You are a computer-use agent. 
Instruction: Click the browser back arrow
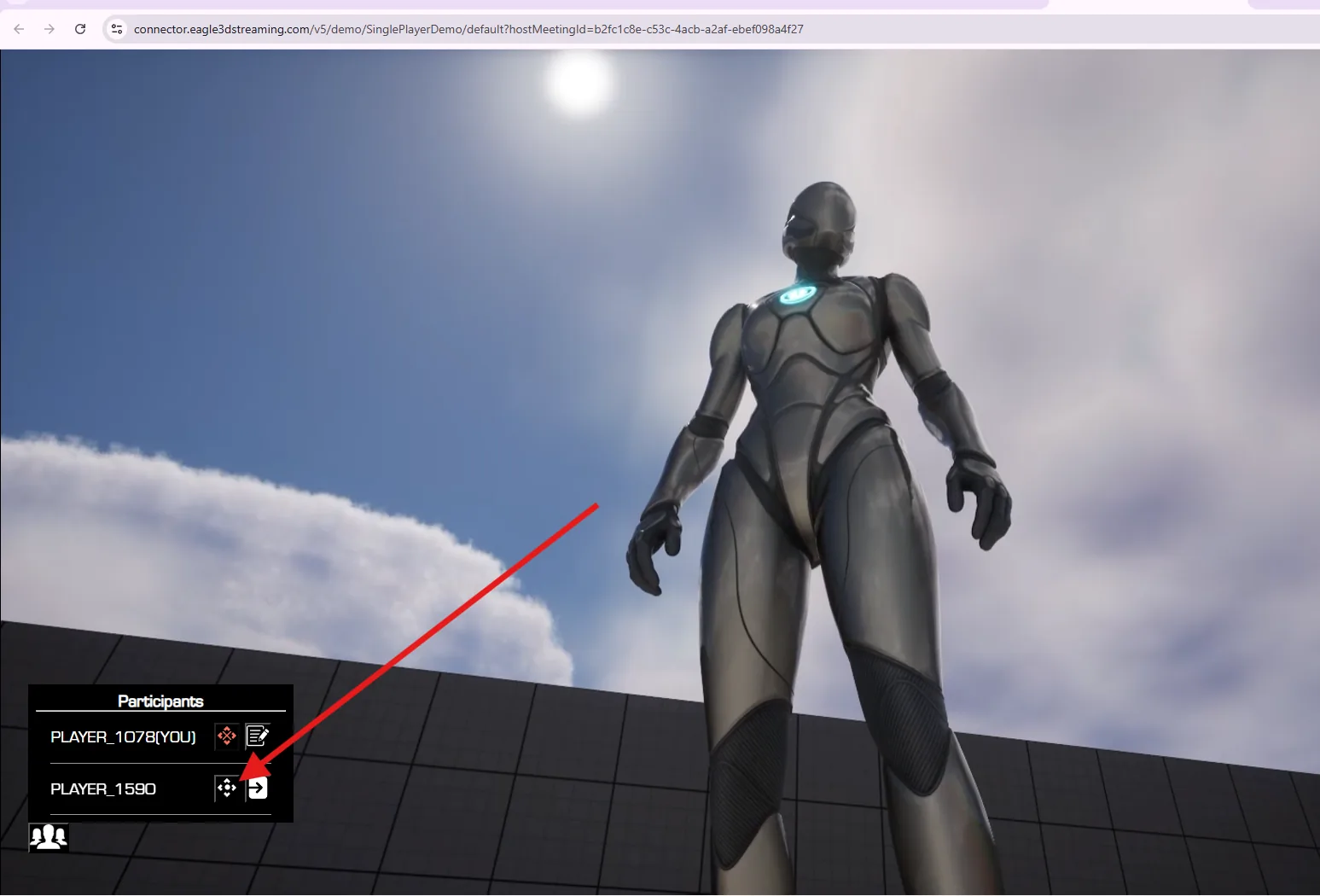point(19,29)
